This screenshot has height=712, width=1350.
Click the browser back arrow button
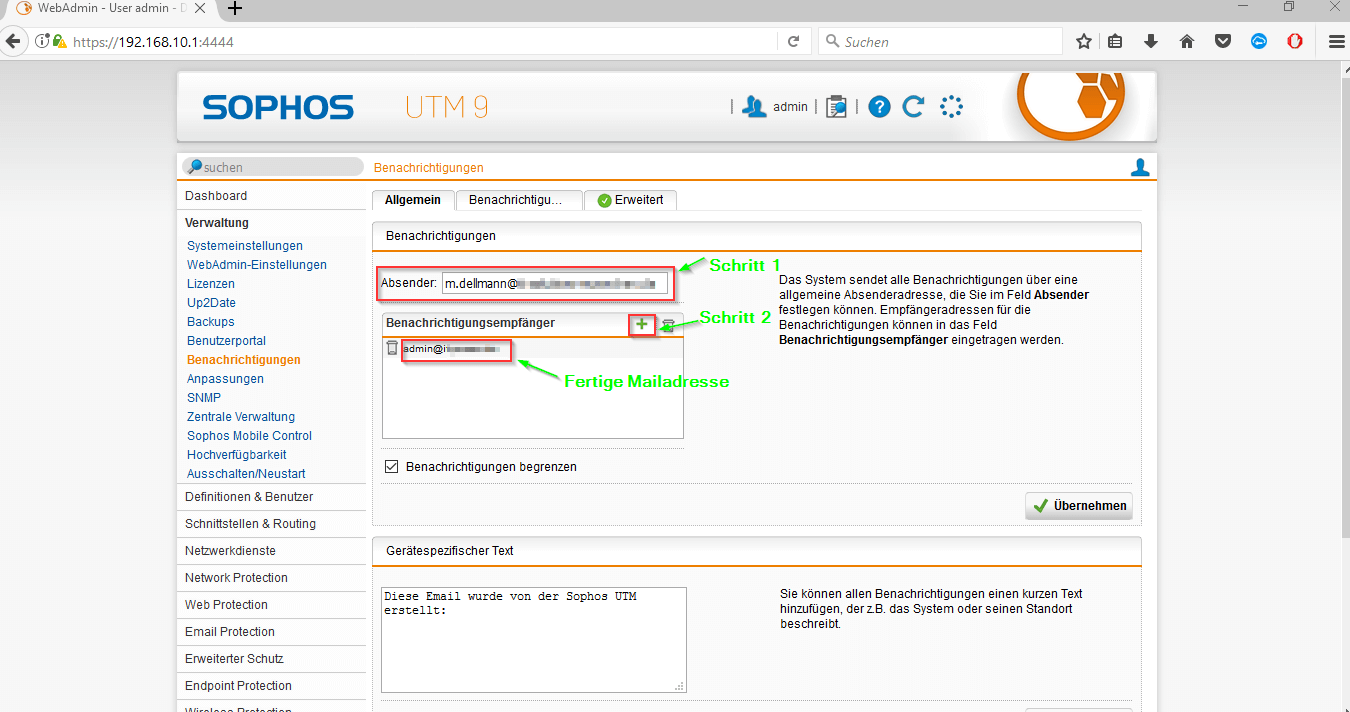click(x=14, y=42)
